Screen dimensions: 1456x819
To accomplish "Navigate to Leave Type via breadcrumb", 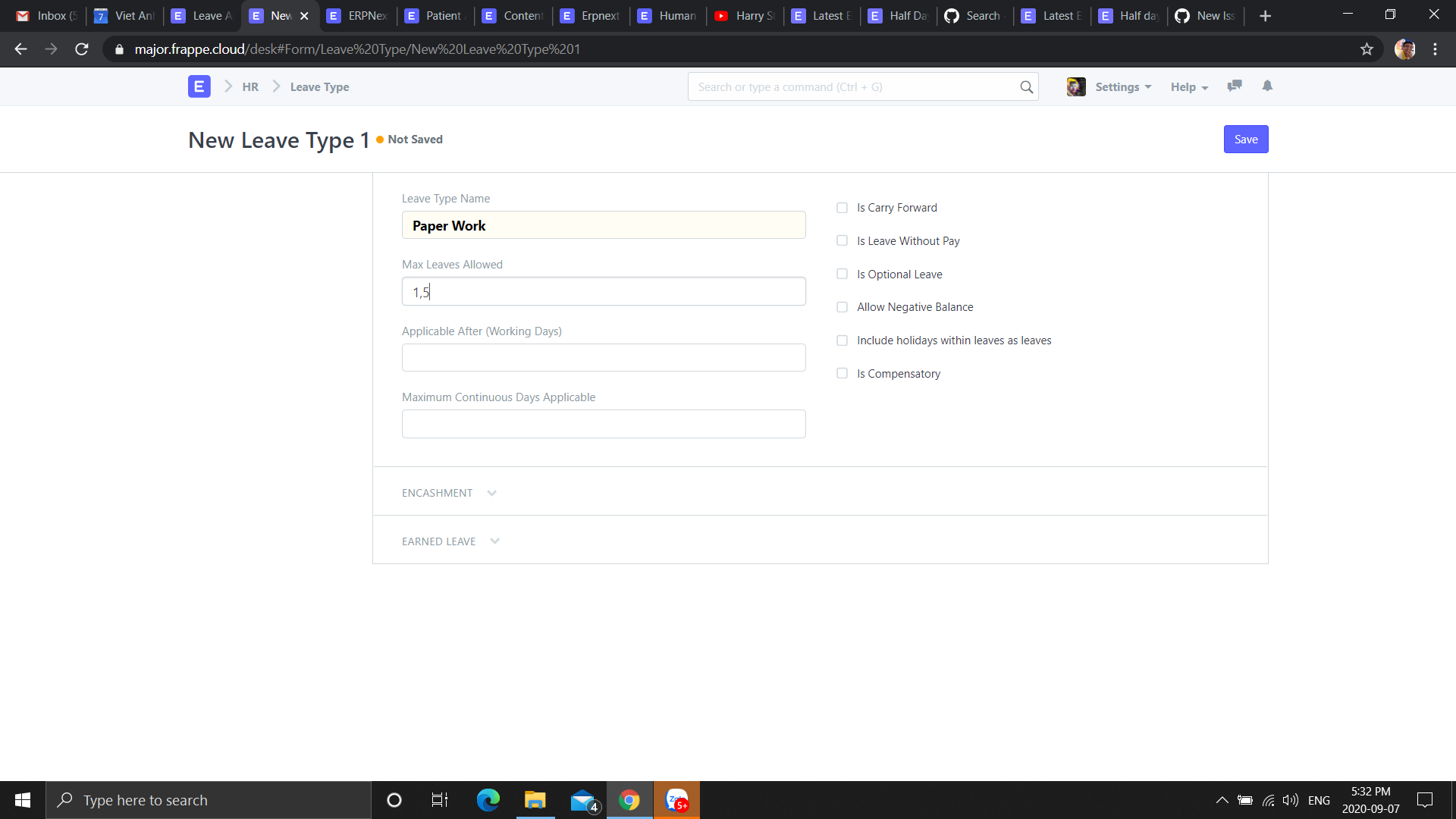I will click(x=319, y=86).
